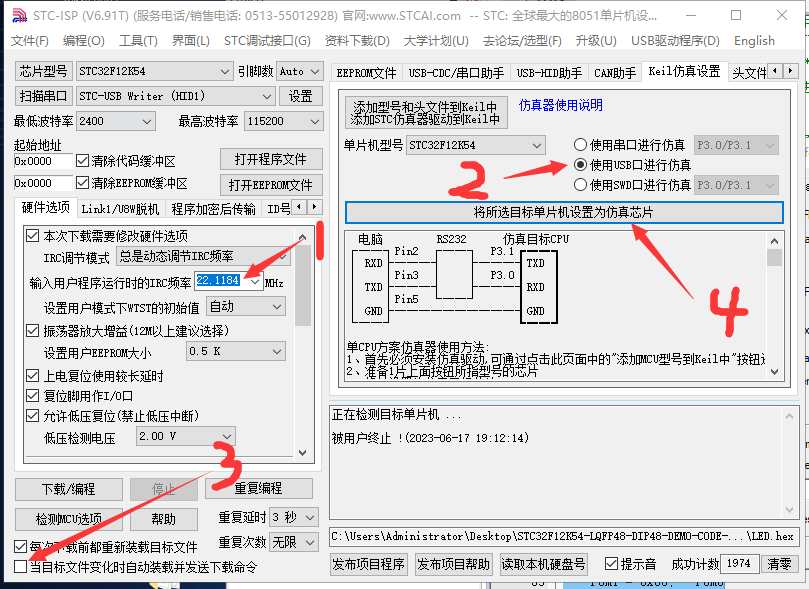
Task: Open the 工具(T) menu
Action: click(138, 41)
